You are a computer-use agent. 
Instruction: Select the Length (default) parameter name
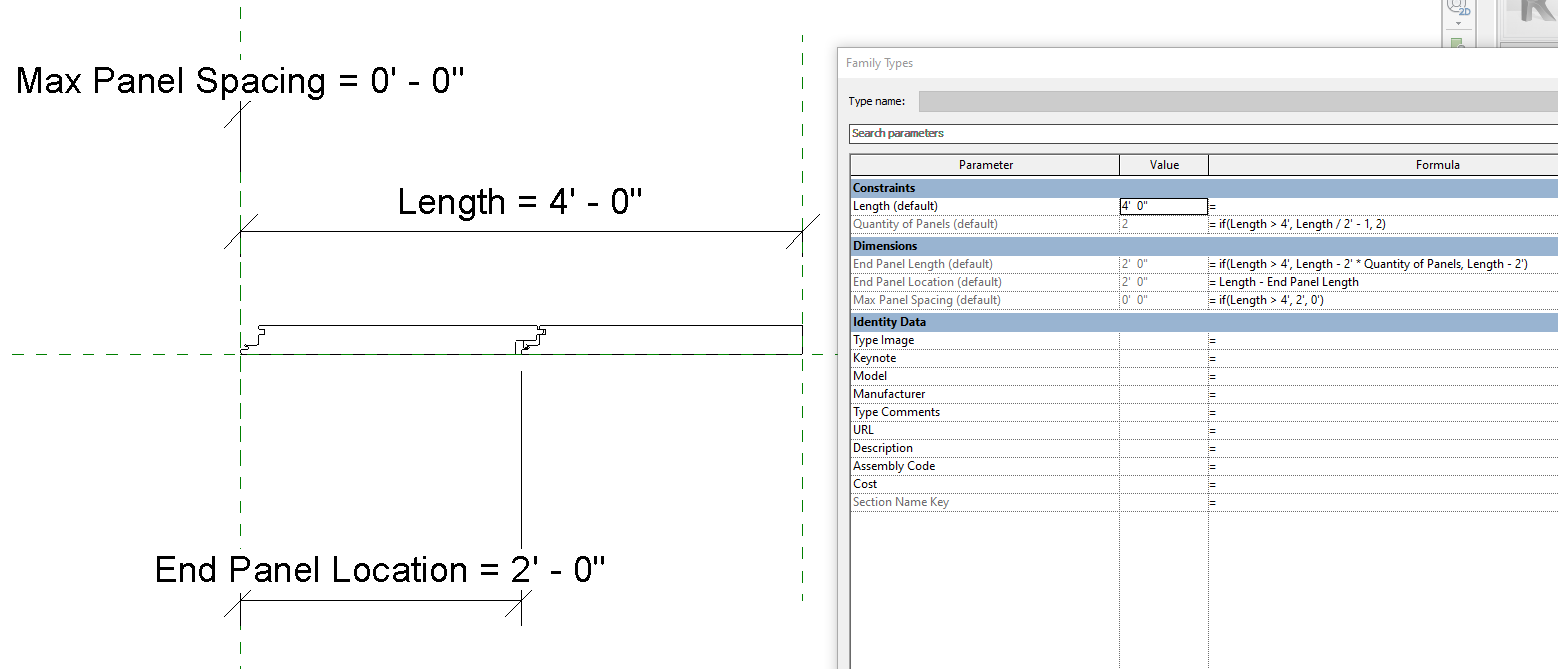895,206
